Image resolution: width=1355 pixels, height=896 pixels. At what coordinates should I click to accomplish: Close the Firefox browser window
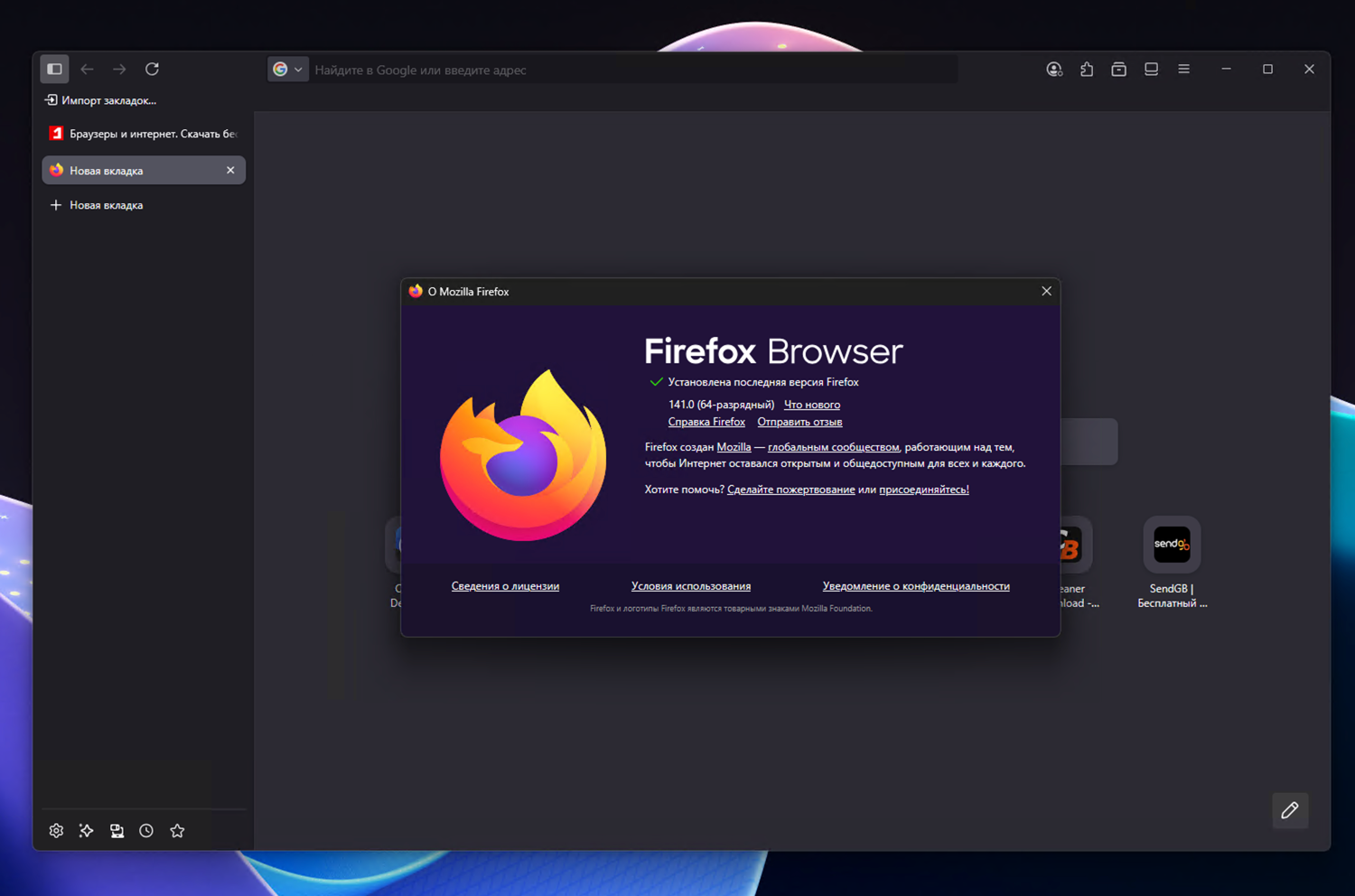1309,69
